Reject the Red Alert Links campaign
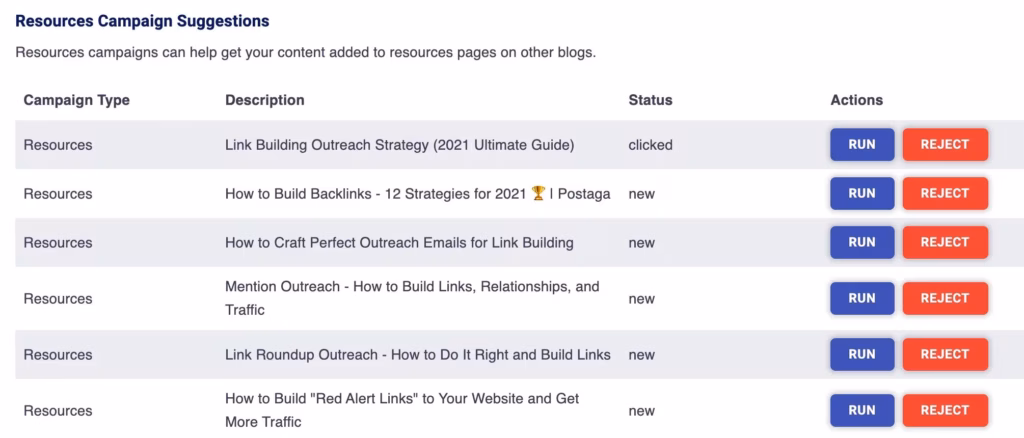 pos(945,410)
